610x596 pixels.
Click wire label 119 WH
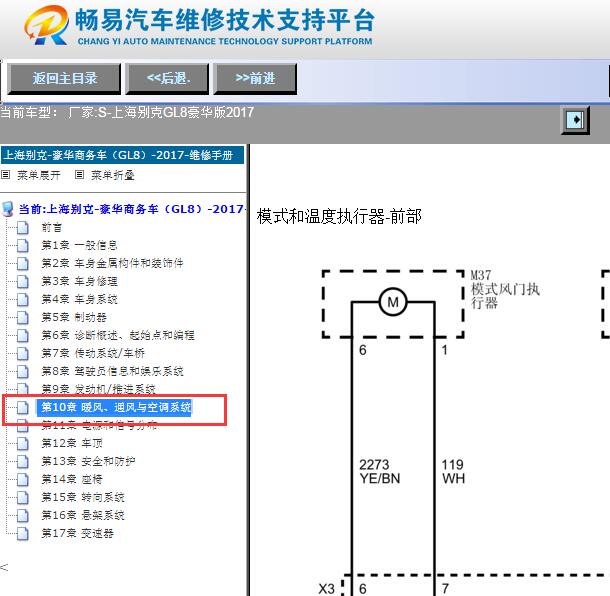pos(453,472)
